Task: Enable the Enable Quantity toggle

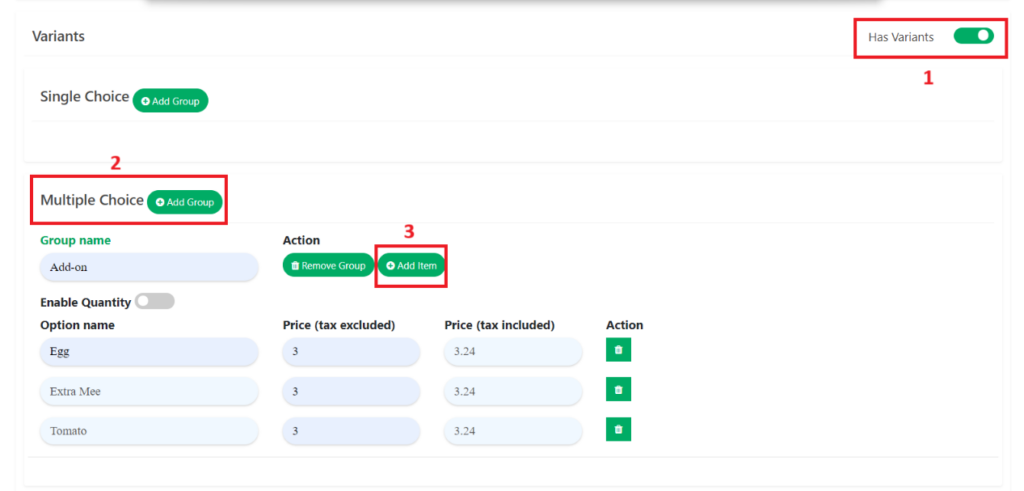Action: tap(155, 301)
